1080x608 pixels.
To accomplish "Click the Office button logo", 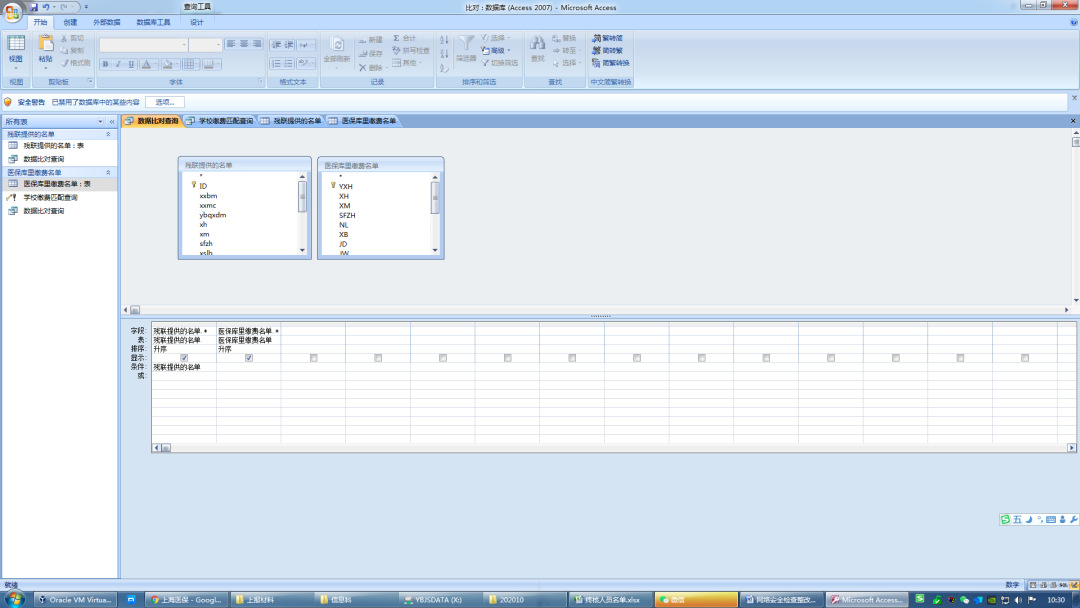I will click(13, 12).
